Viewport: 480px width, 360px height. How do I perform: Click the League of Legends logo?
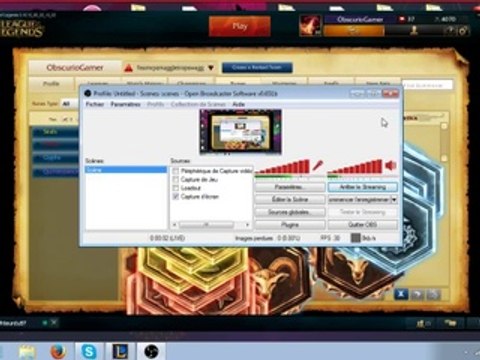pyautogui.click(x=22, y=28)
